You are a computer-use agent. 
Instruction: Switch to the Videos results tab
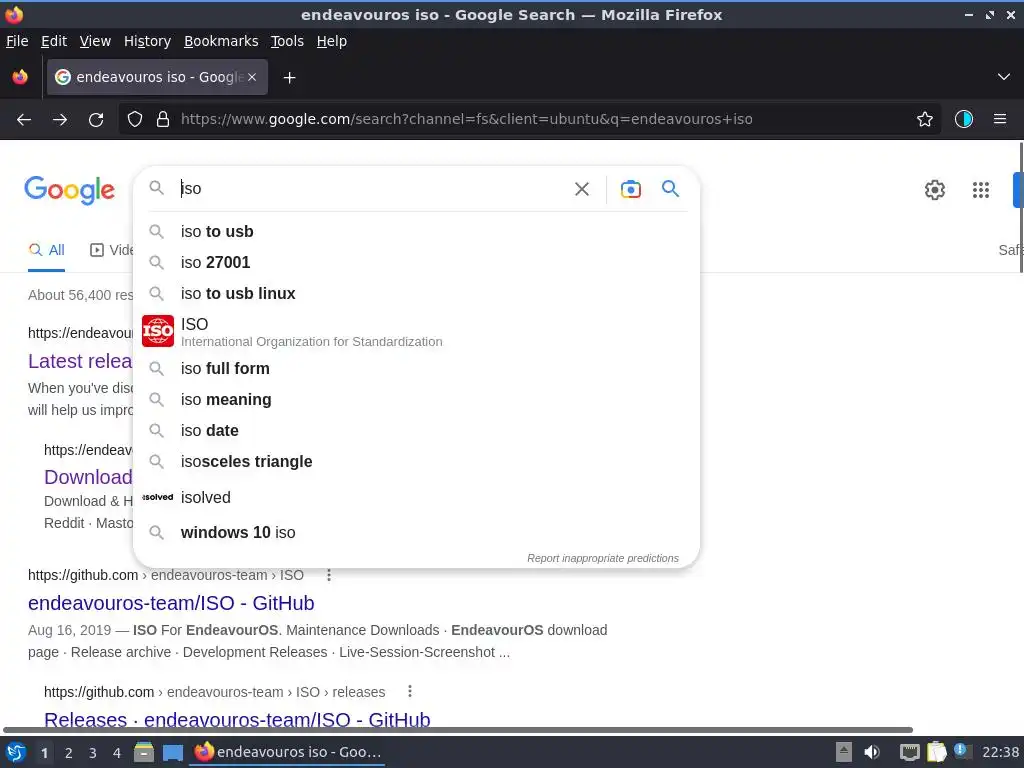click(111, 250)
